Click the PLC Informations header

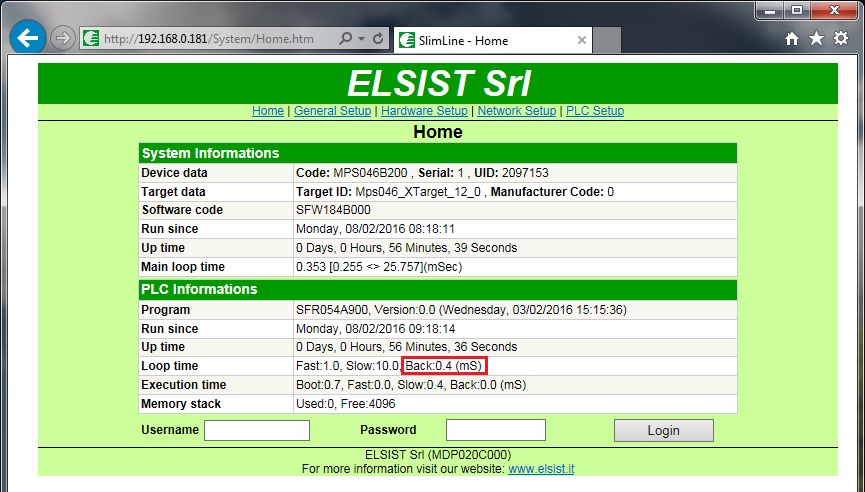(437, 290)
